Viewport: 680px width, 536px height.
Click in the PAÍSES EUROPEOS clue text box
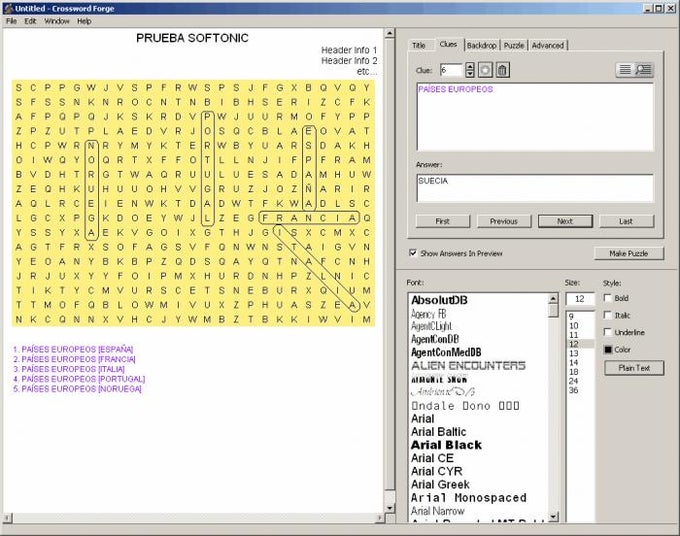point(535,117)
